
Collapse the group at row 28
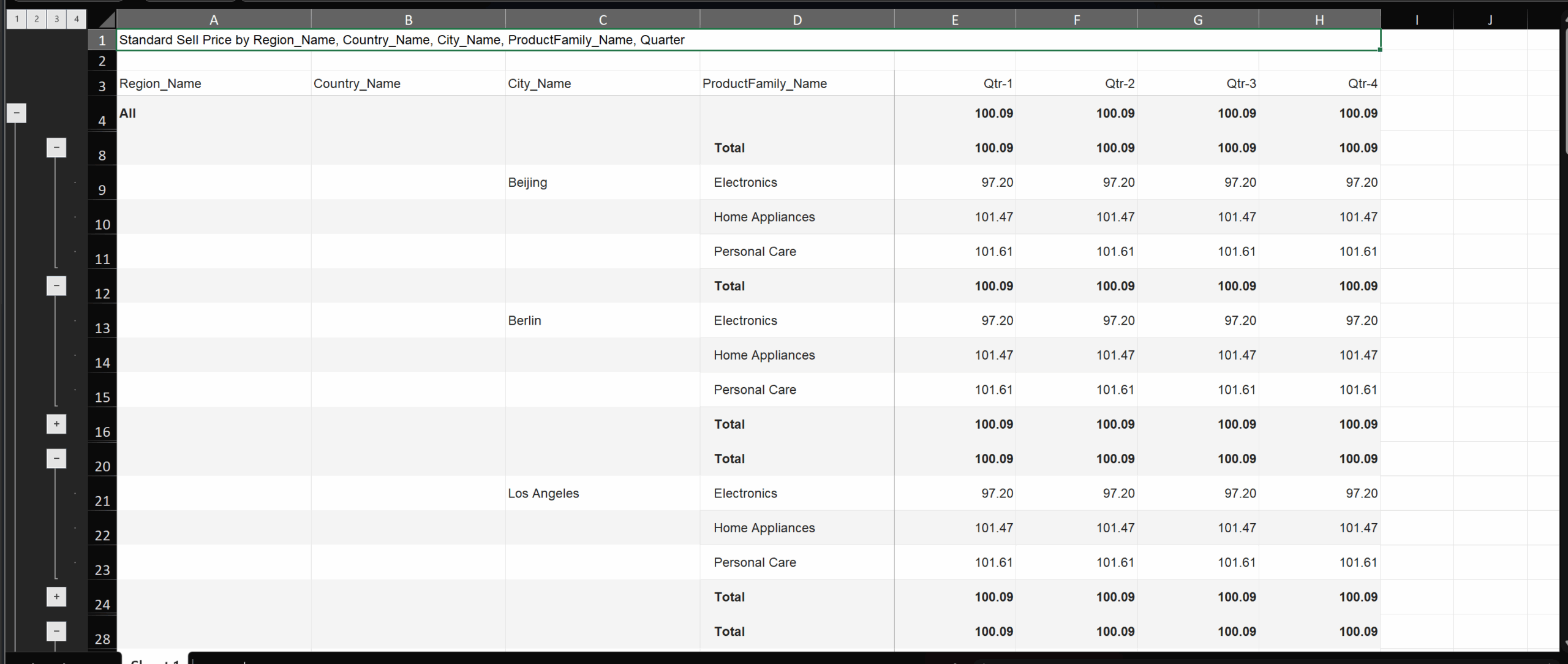pos(56,631)
